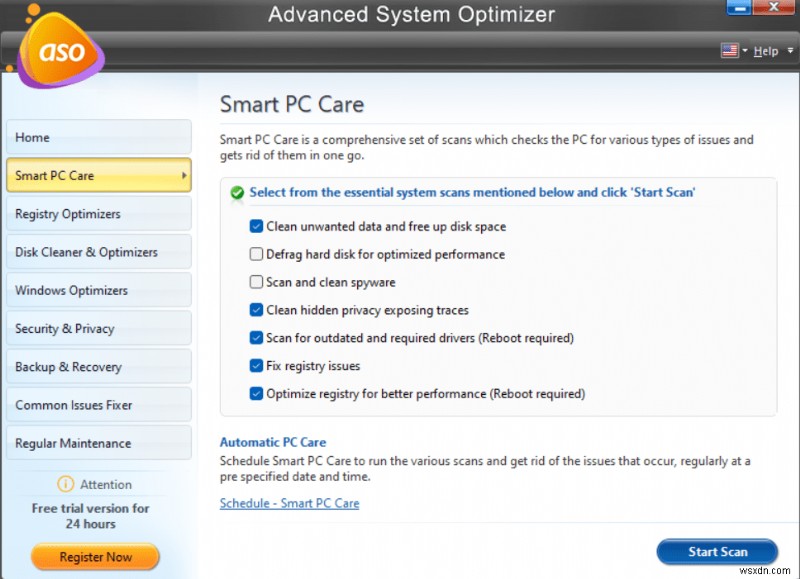Open the 'Schedule - Smart PC Care' link

[x=289, y=503]
